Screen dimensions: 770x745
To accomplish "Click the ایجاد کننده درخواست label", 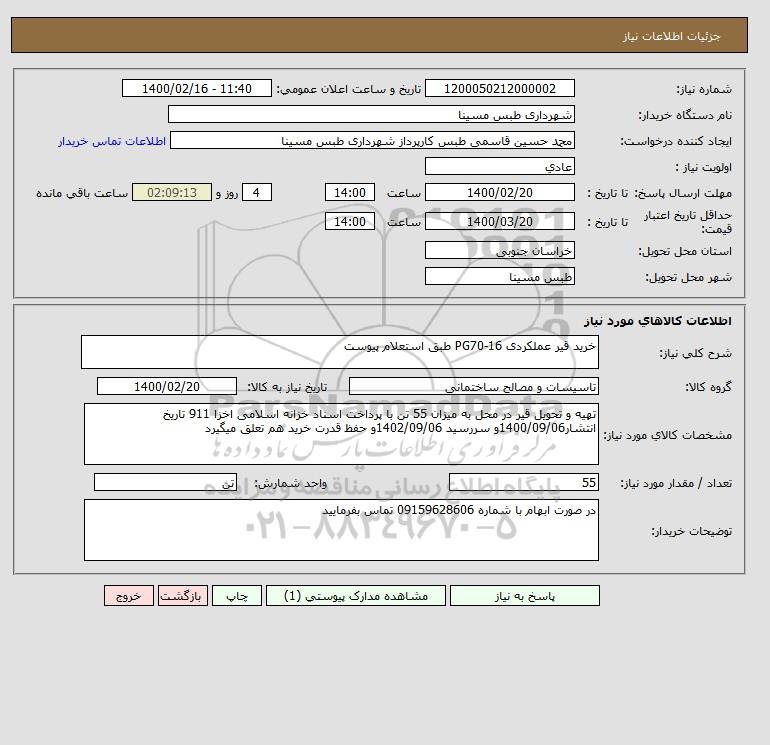I will click(x=676, y=141).
